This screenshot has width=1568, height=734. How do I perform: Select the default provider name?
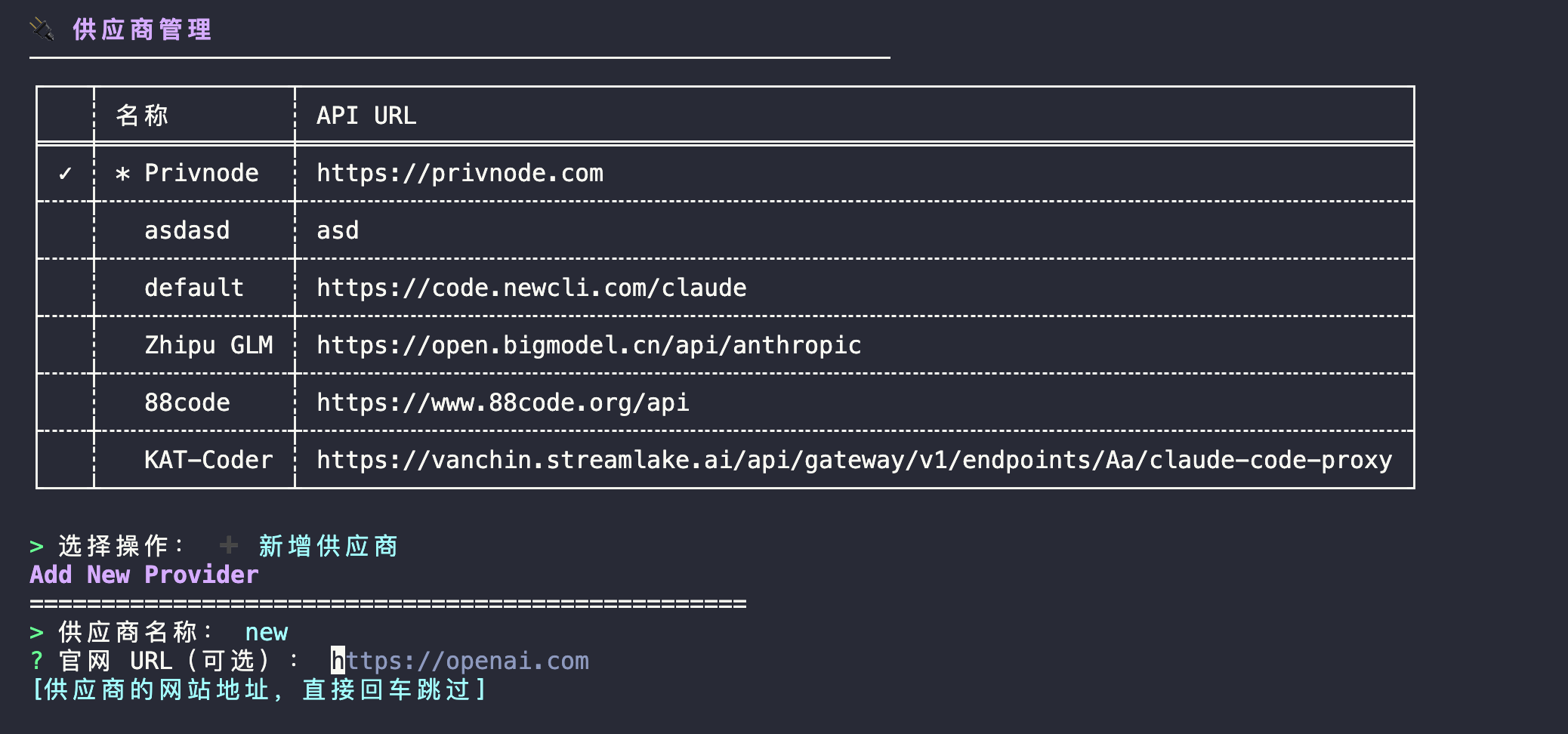point(194,288)
